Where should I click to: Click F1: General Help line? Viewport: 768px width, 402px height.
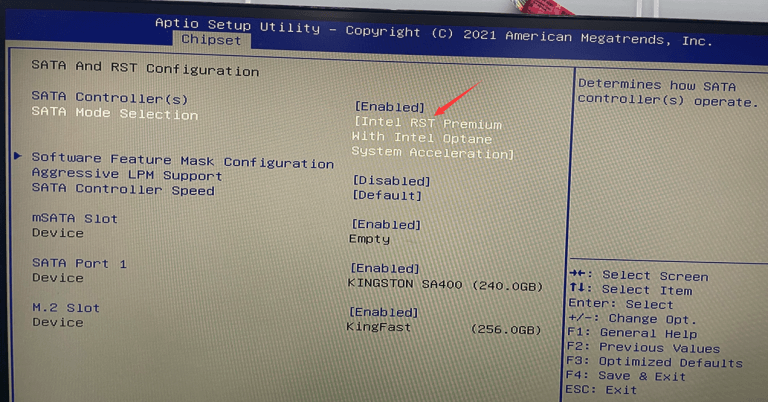tap(632, 333)
